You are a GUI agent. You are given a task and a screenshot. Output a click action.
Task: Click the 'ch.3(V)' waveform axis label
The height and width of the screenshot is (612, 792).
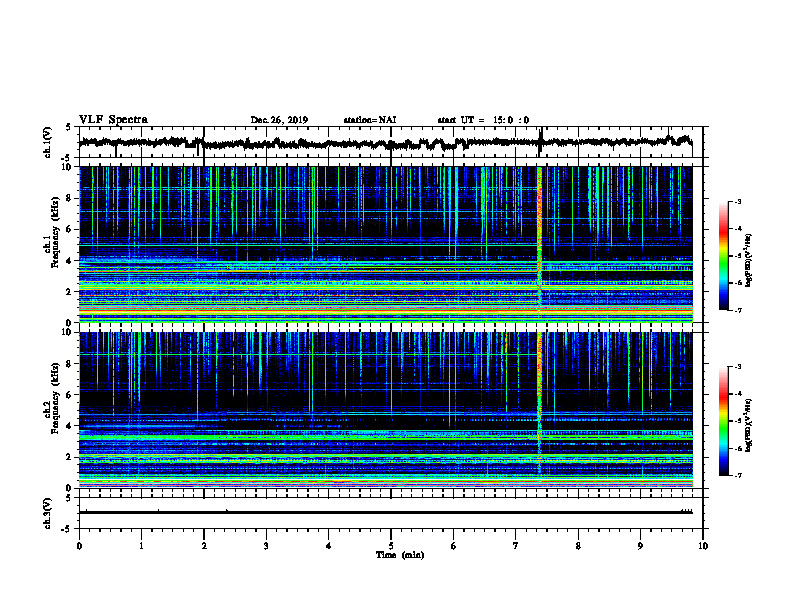coord(48,514)
